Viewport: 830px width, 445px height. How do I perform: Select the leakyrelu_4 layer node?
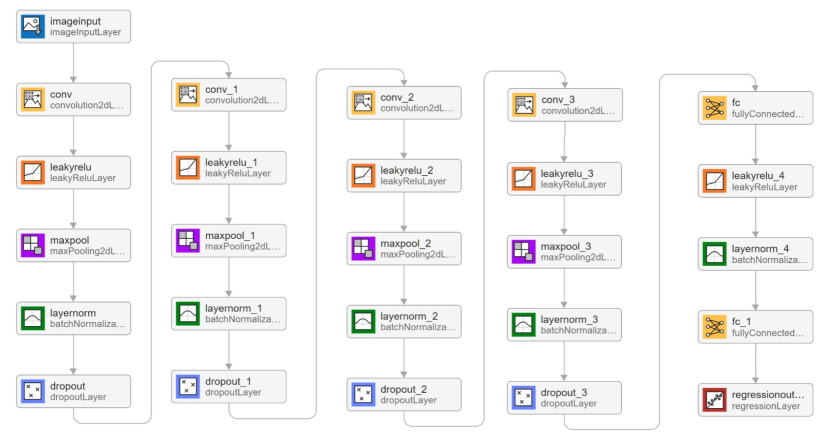pos(754,181)
